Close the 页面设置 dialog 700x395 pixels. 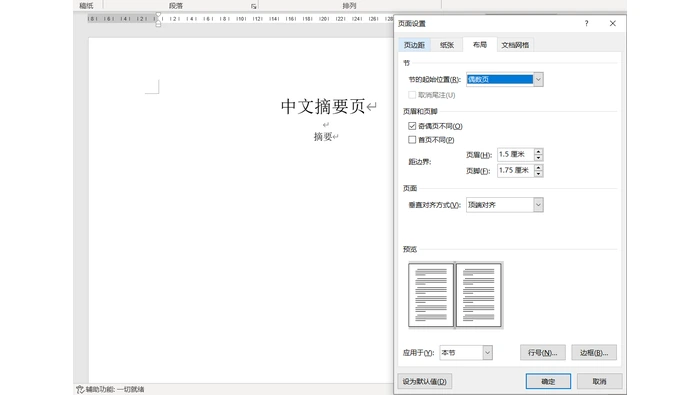(x=612, y=23)
